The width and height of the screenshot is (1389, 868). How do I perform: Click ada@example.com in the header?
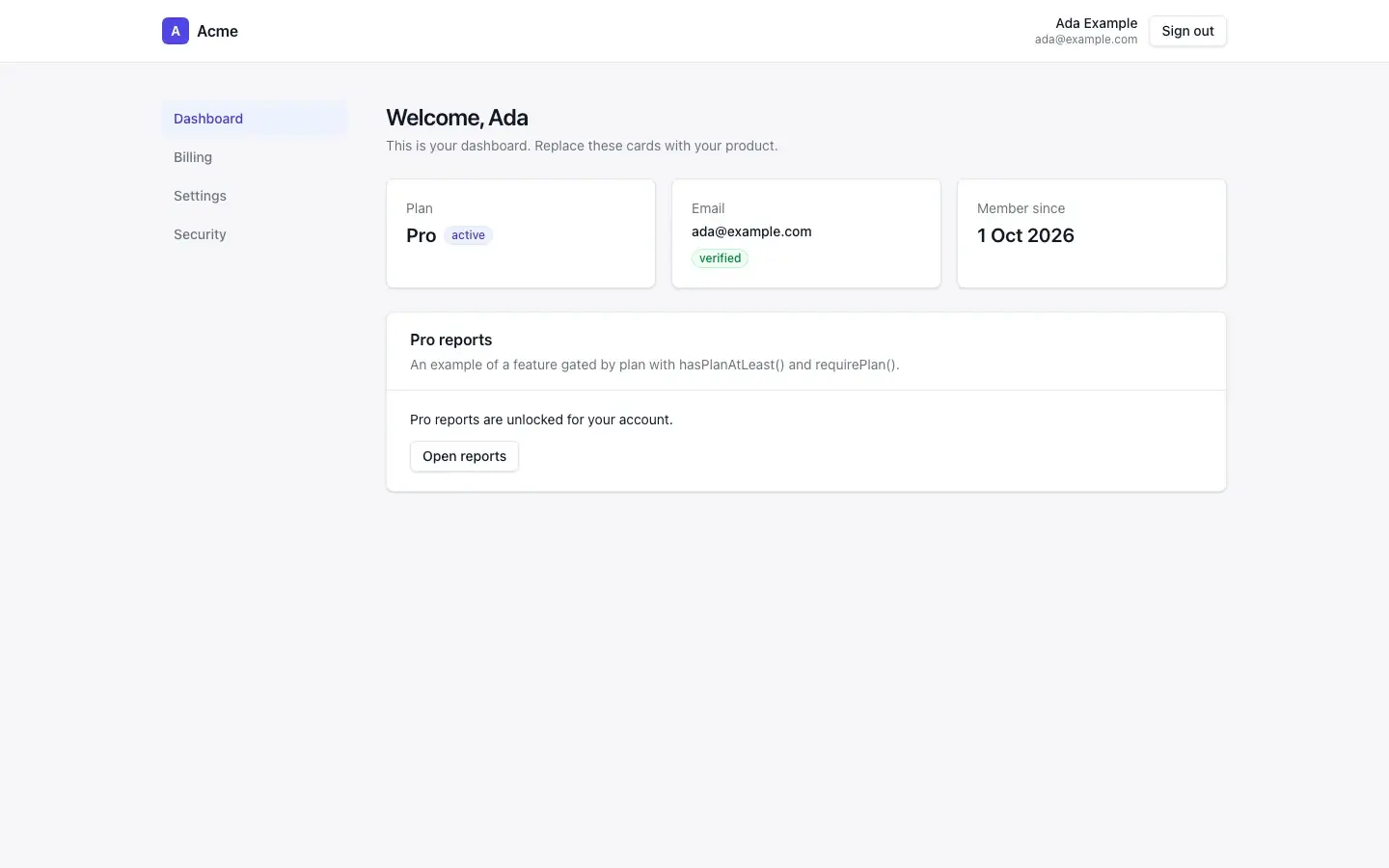[x=1086, y=40]
